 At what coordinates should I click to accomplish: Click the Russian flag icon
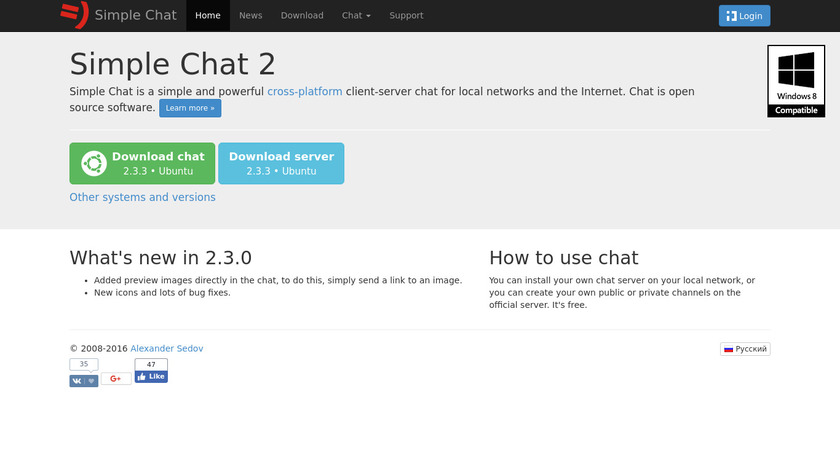point(729,349)
